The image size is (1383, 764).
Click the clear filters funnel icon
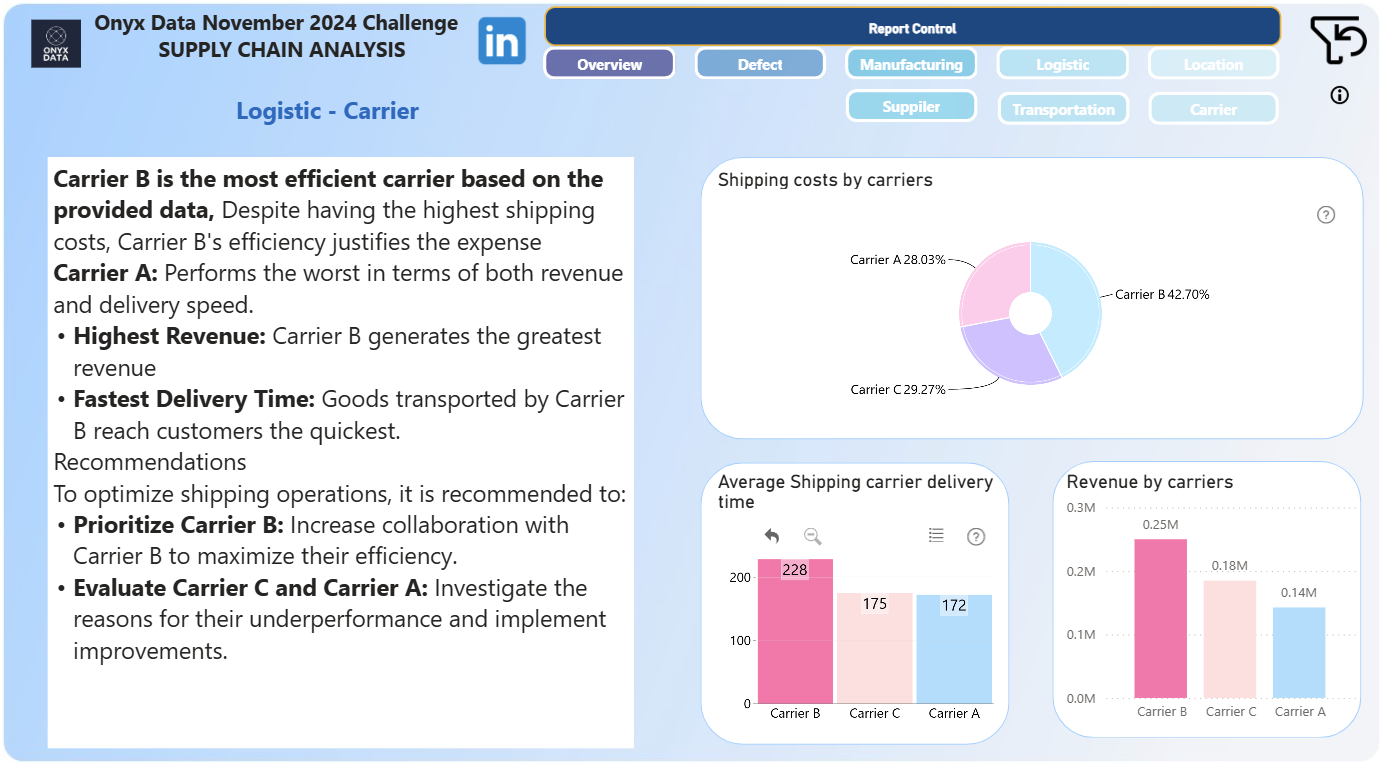point(1338,40)
